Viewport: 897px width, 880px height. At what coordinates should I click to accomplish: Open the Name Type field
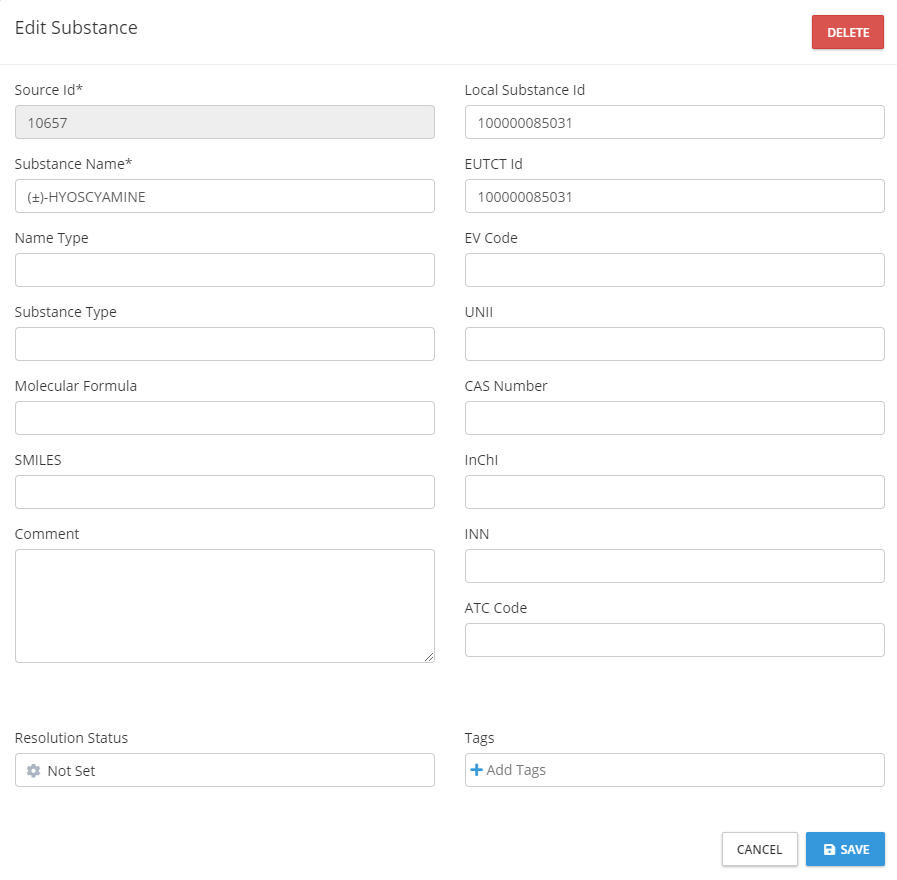224,270
